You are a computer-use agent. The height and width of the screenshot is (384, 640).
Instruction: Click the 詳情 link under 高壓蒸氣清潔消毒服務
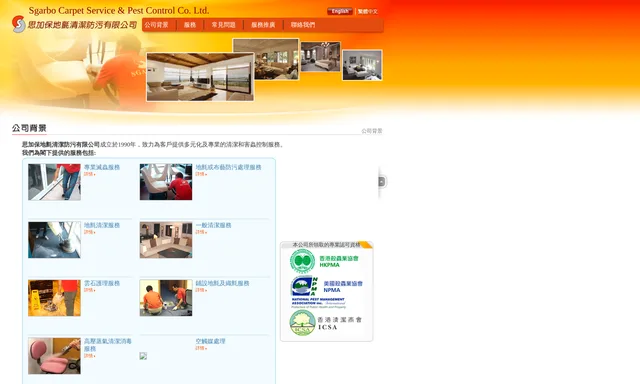coord(90,356)
